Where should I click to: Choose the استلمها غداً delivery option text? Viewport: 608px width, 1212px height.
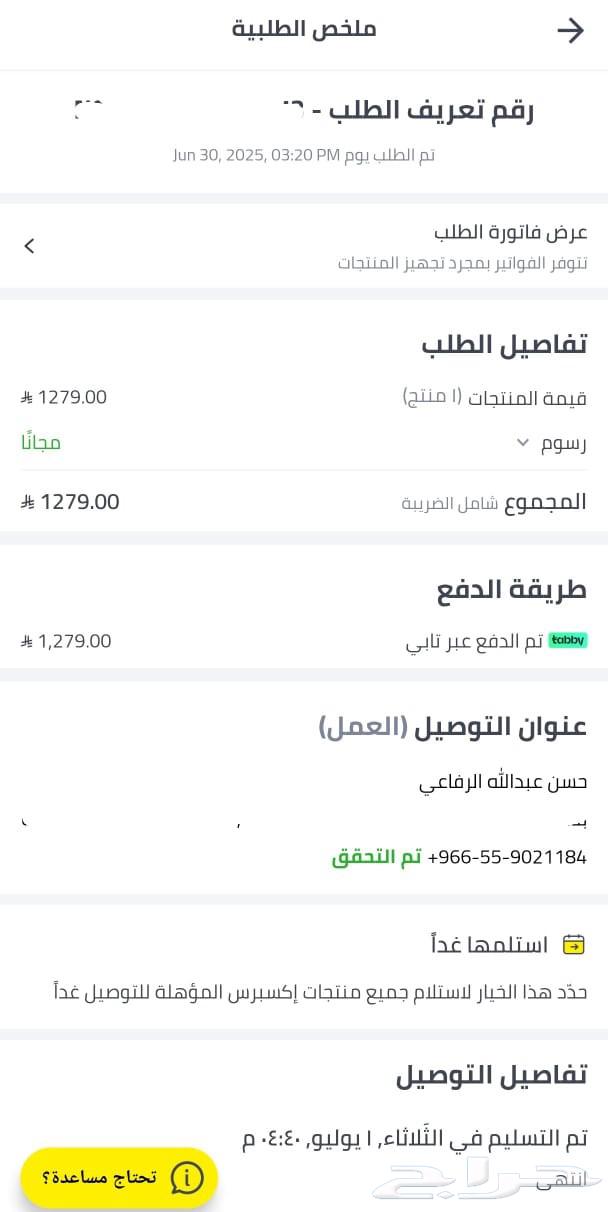[x=489, y=944]
